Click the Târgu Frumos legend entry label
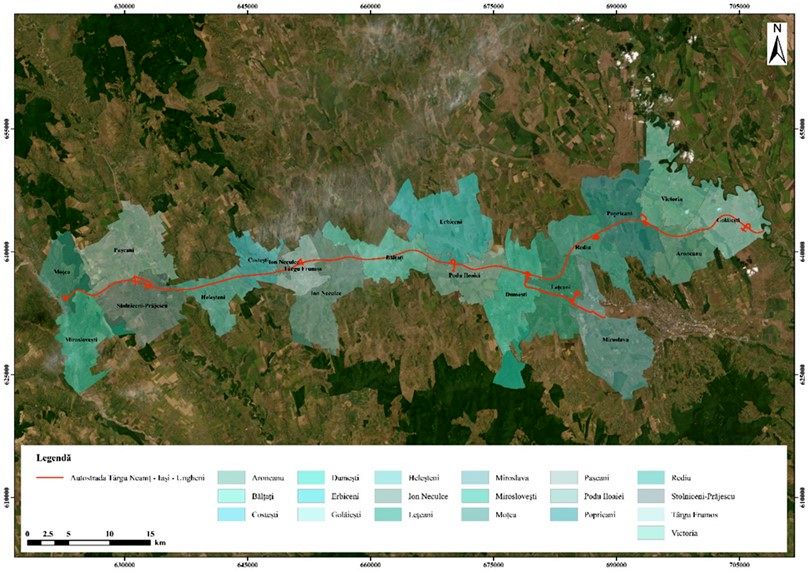Viewport: 808px width, 571px height. coord(698,514)
